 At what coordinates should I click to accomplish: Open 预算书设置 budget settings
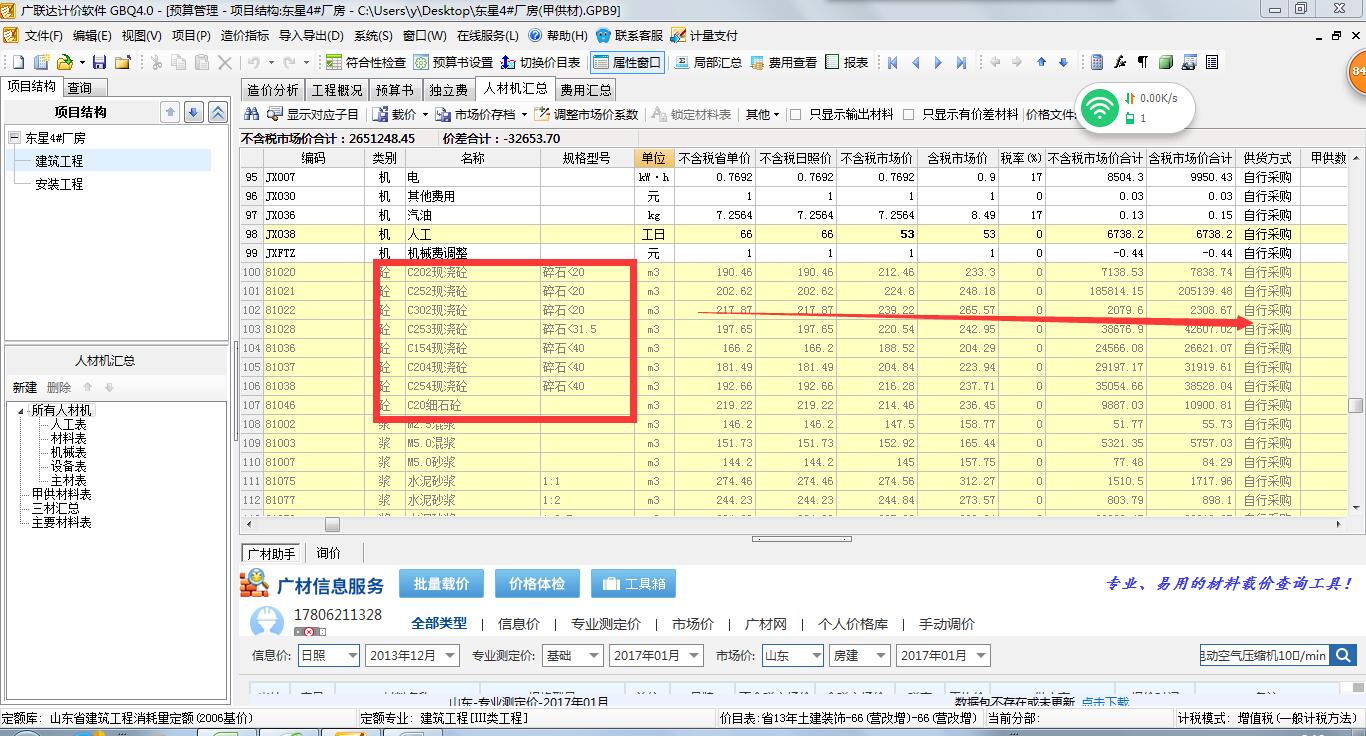click(x=453, y=62)
